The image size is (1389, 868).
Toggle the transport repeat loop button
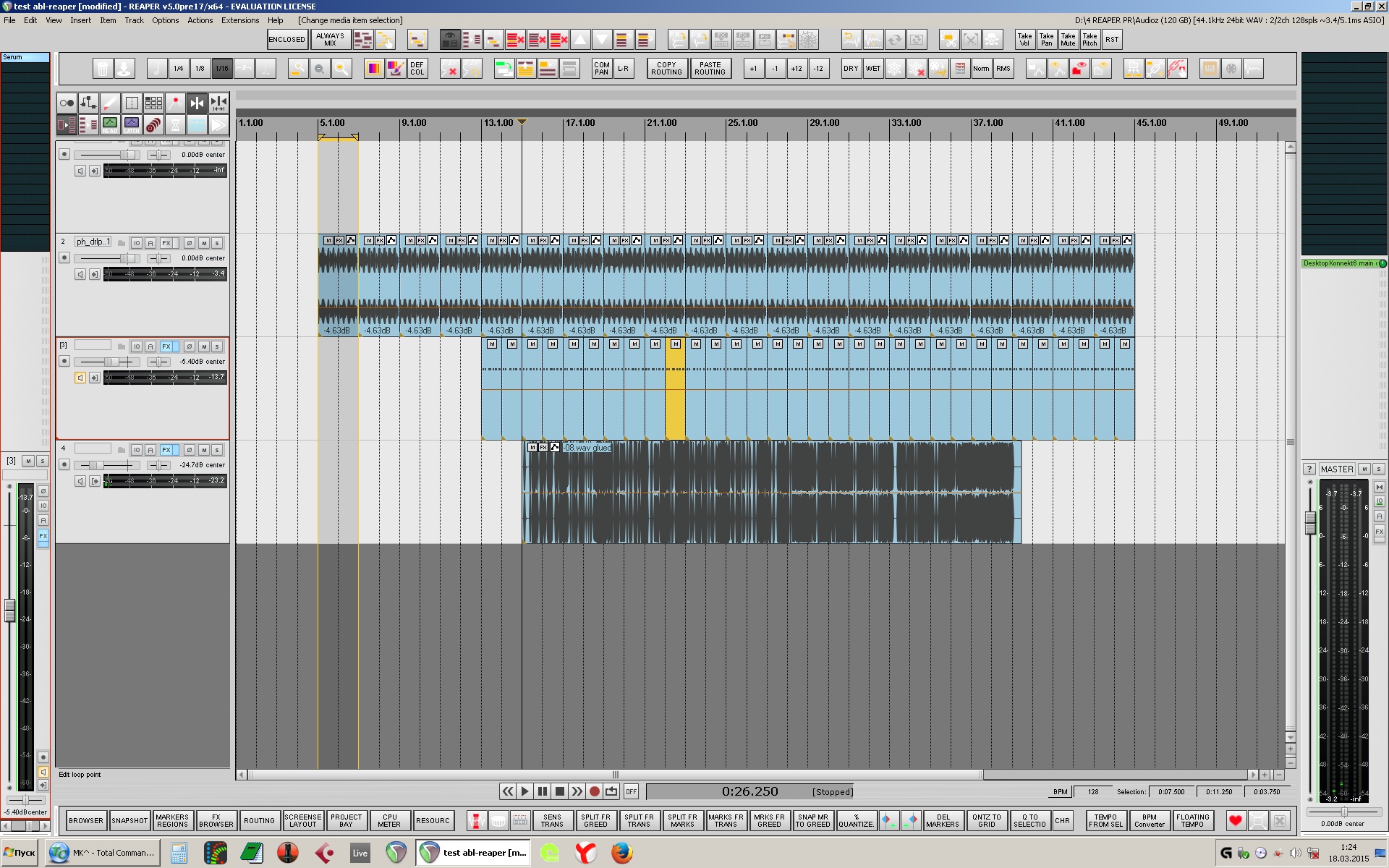coord(611,791)
